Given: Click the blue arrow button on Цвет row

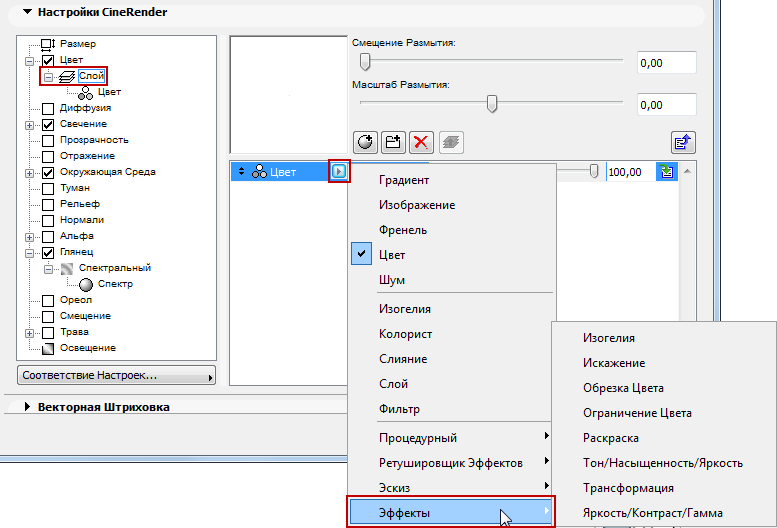Looking at the screenshot, I should pos(339,171).
